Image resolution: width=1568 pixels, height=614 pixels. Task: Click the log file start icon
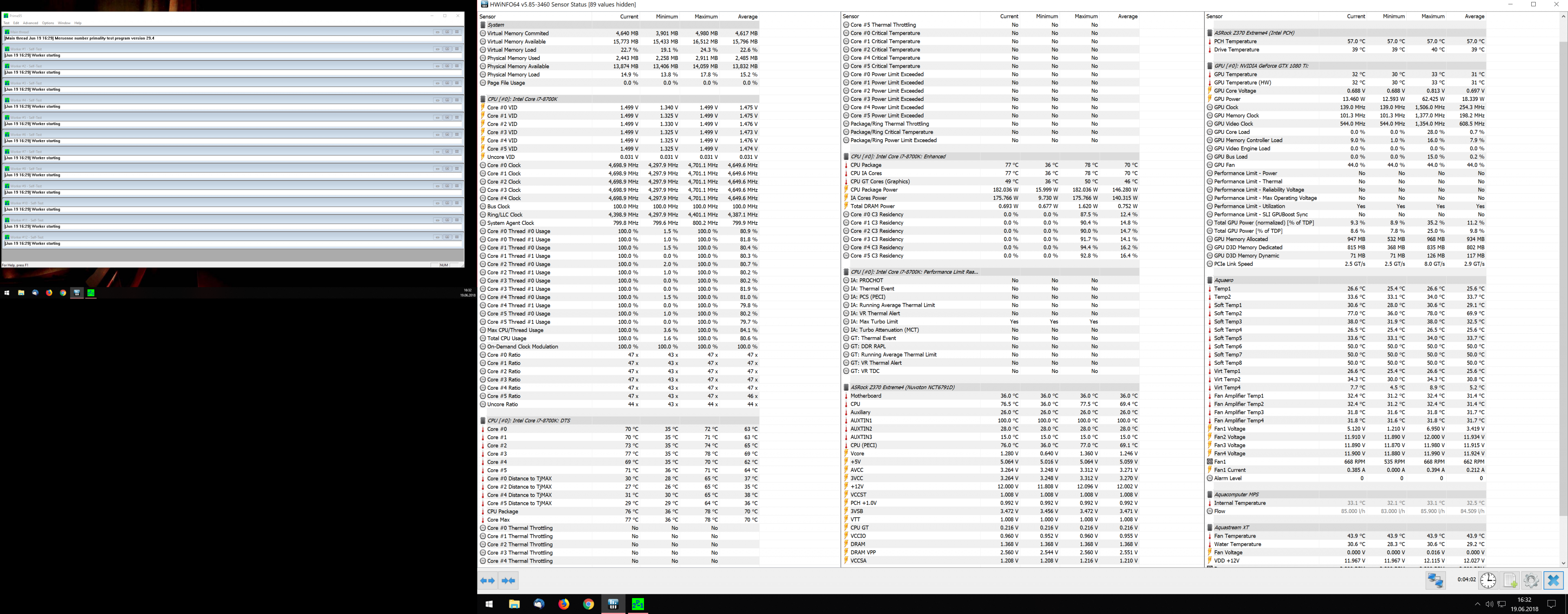pos(1510,580)
